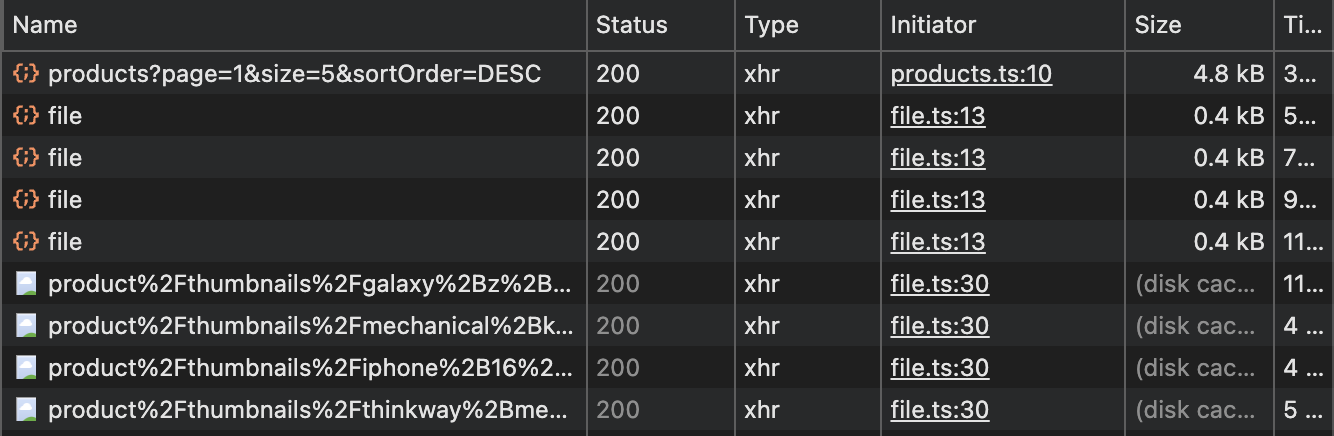This screenshot has height=436, width=1334.
Task: Click the image icon for the iphone thumbnail
Action: (x=26, y=368)
